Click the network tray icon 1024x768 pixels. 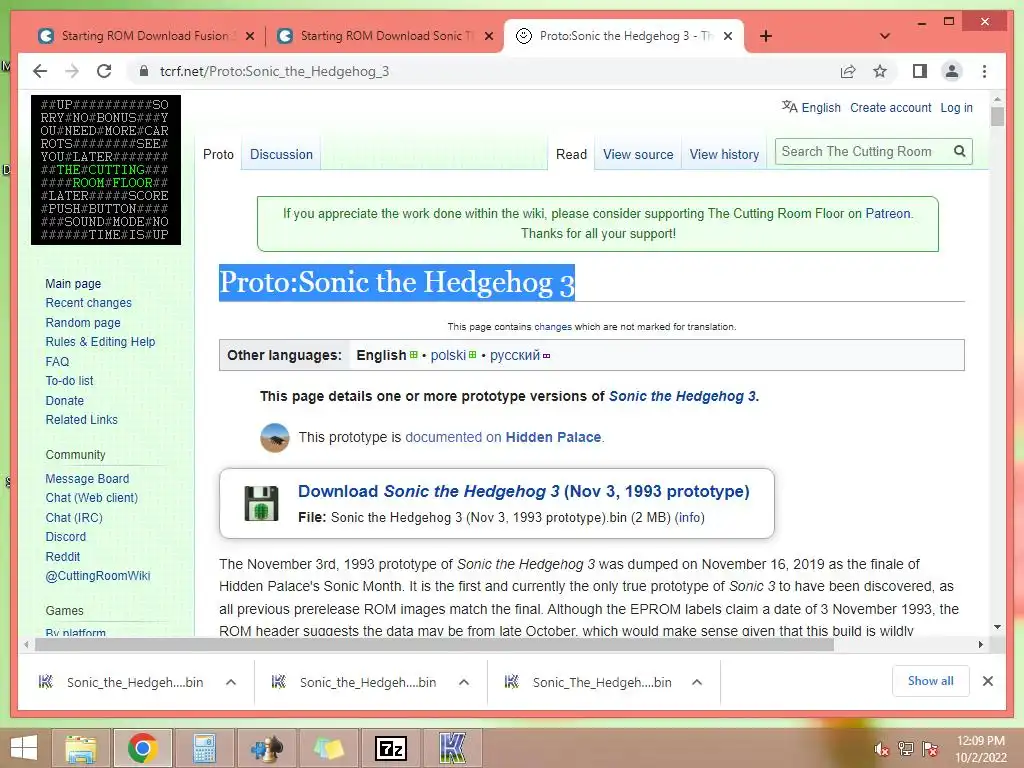tap(905, 749)
